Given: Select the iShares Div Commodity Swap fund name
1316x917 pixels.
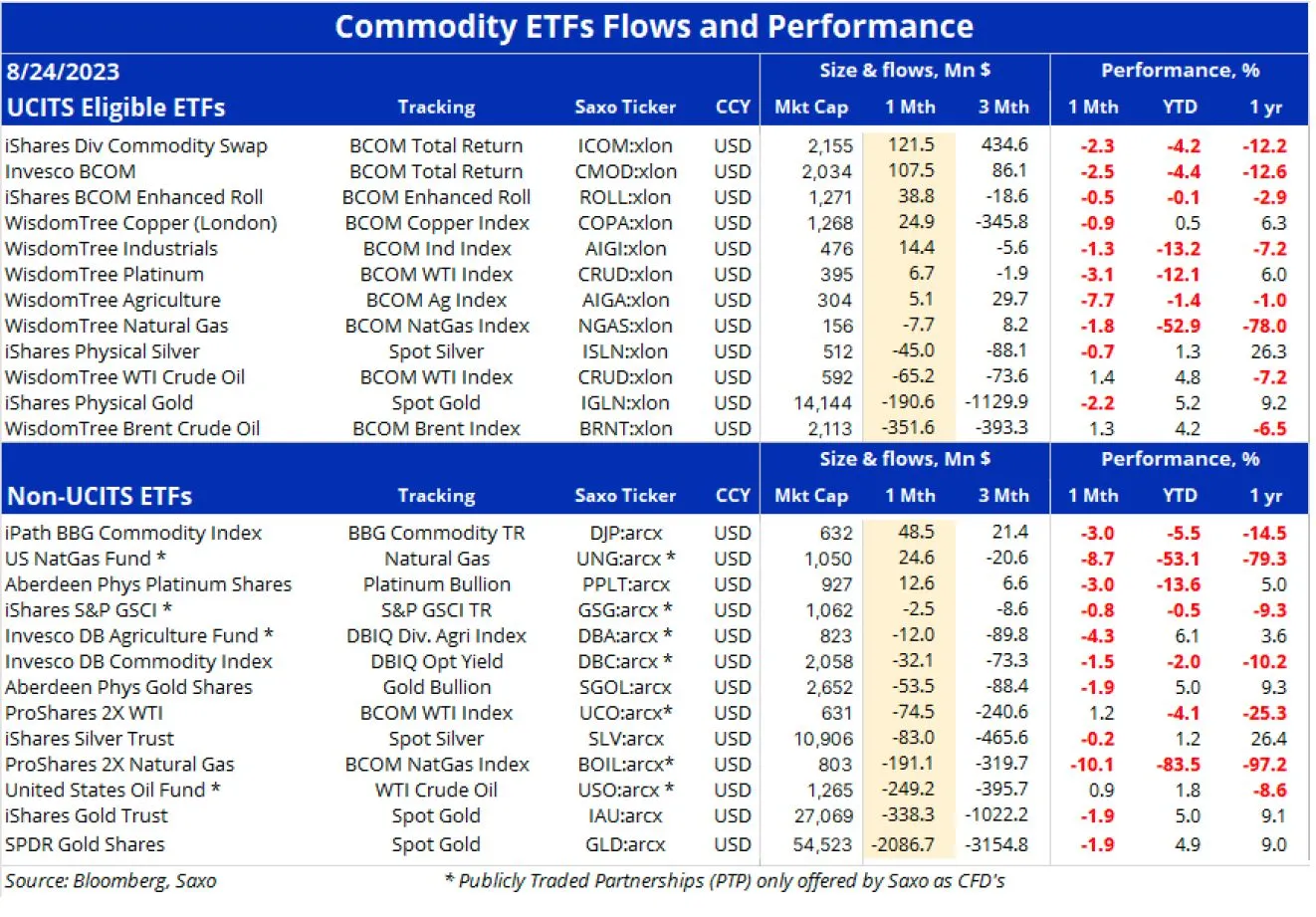Looking at the screenshot, I should (136, 145).
